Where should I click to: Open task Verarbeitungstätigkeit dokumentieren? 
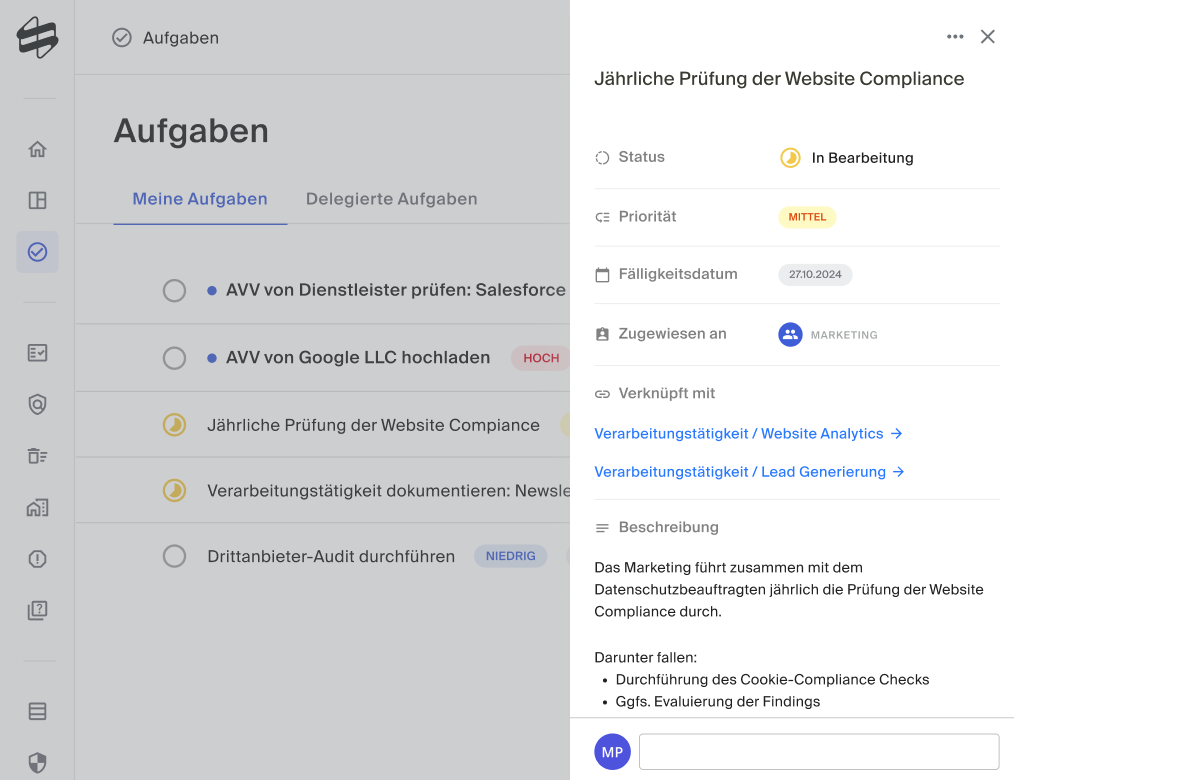click(388, 491)
